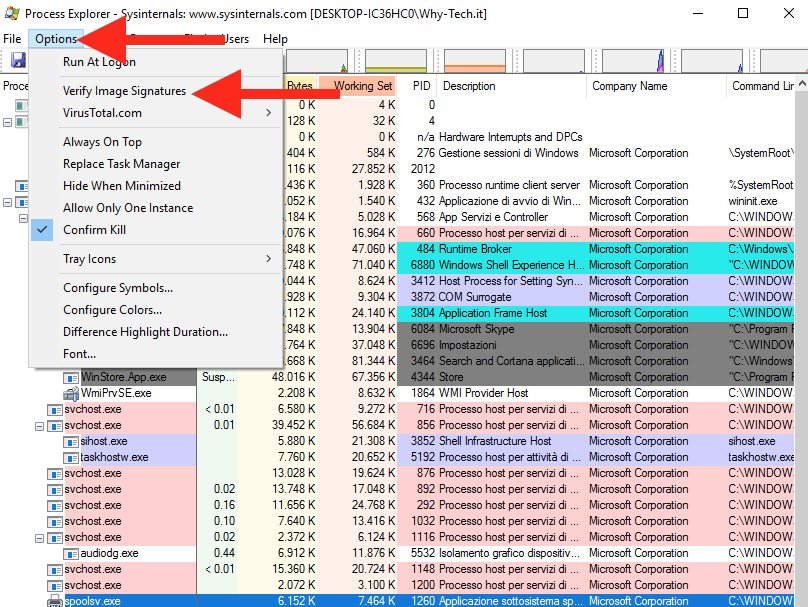
Task: Select the audiodg.exe process name
Action: point(109,553)
